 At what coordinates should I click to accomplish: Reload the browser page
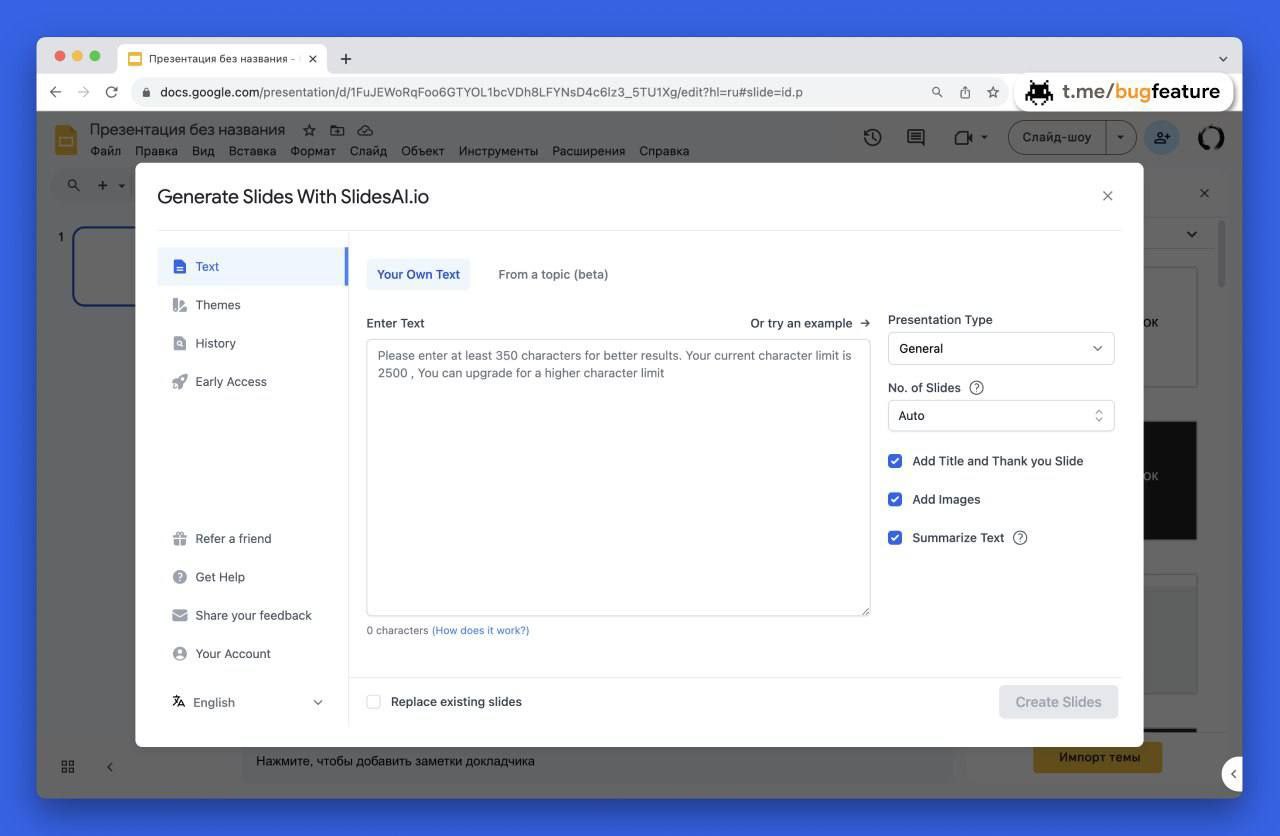[x=112, y=92]
